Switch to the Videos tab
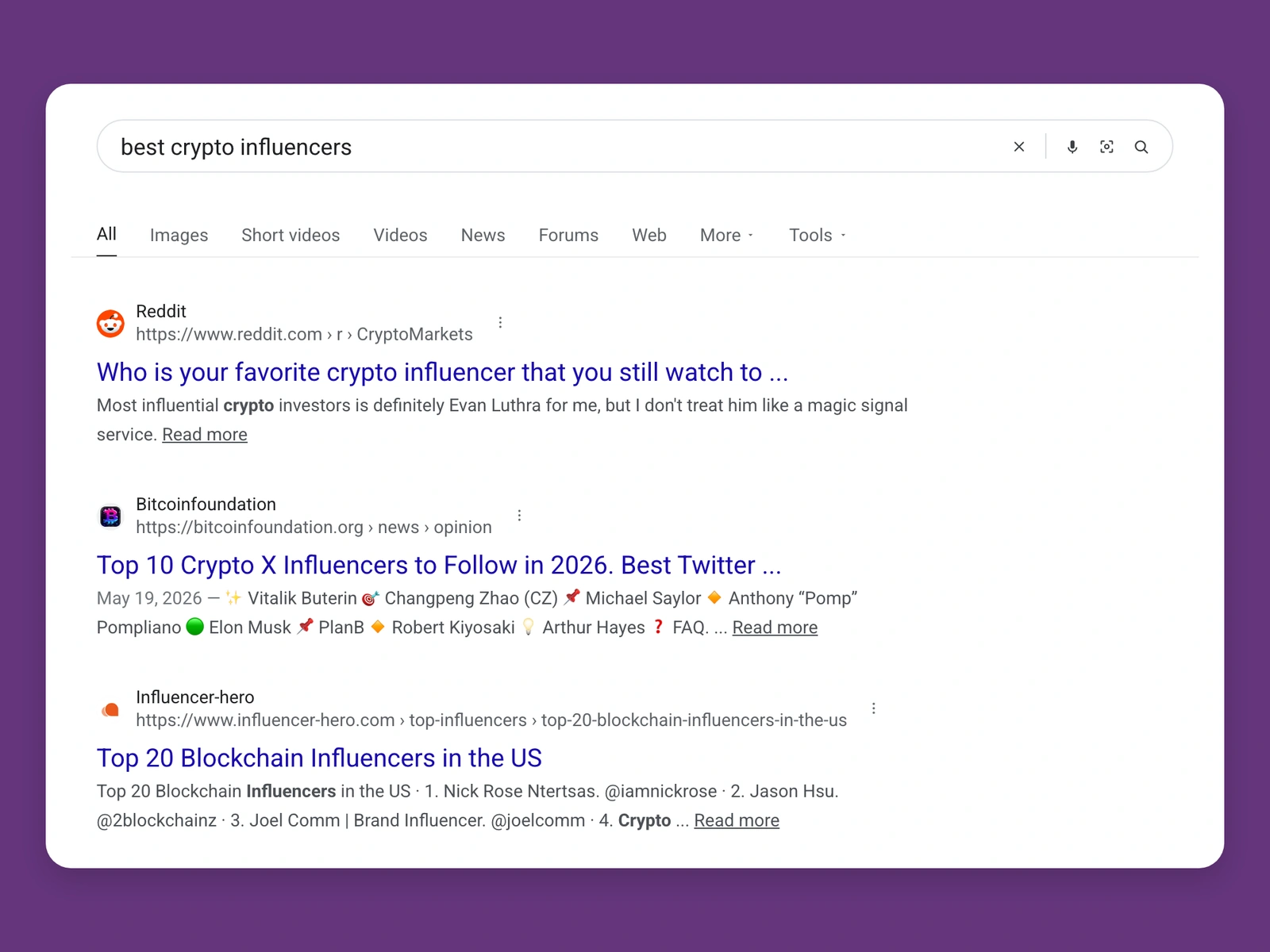Image resolution: width=1270 pixels, height=952 pixels. point(400,235)
